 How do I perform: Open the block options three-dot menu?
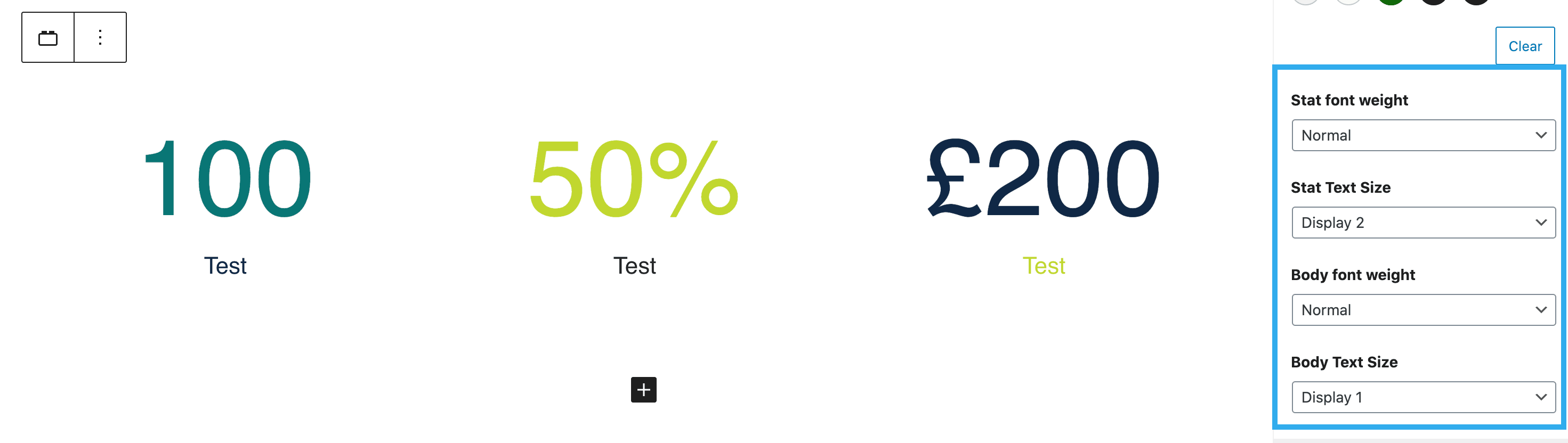[x=100, y=38]
